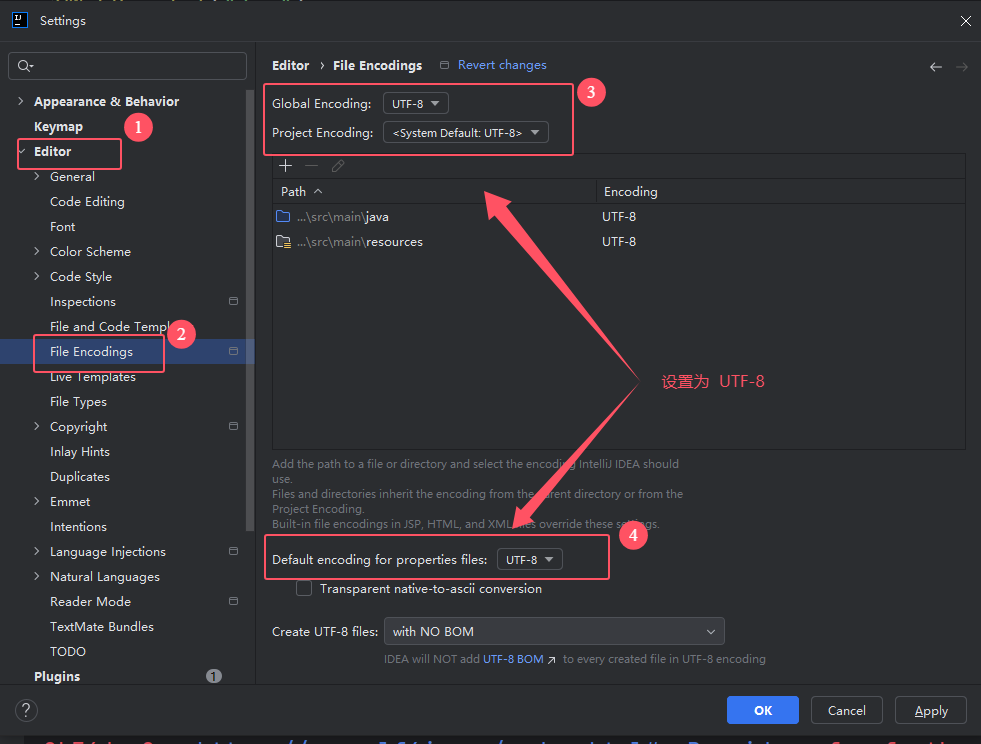Click the IntelliJ logo in title bar
Image resolution: width=981 pixels, height=744 pixels.
[20, 20]
